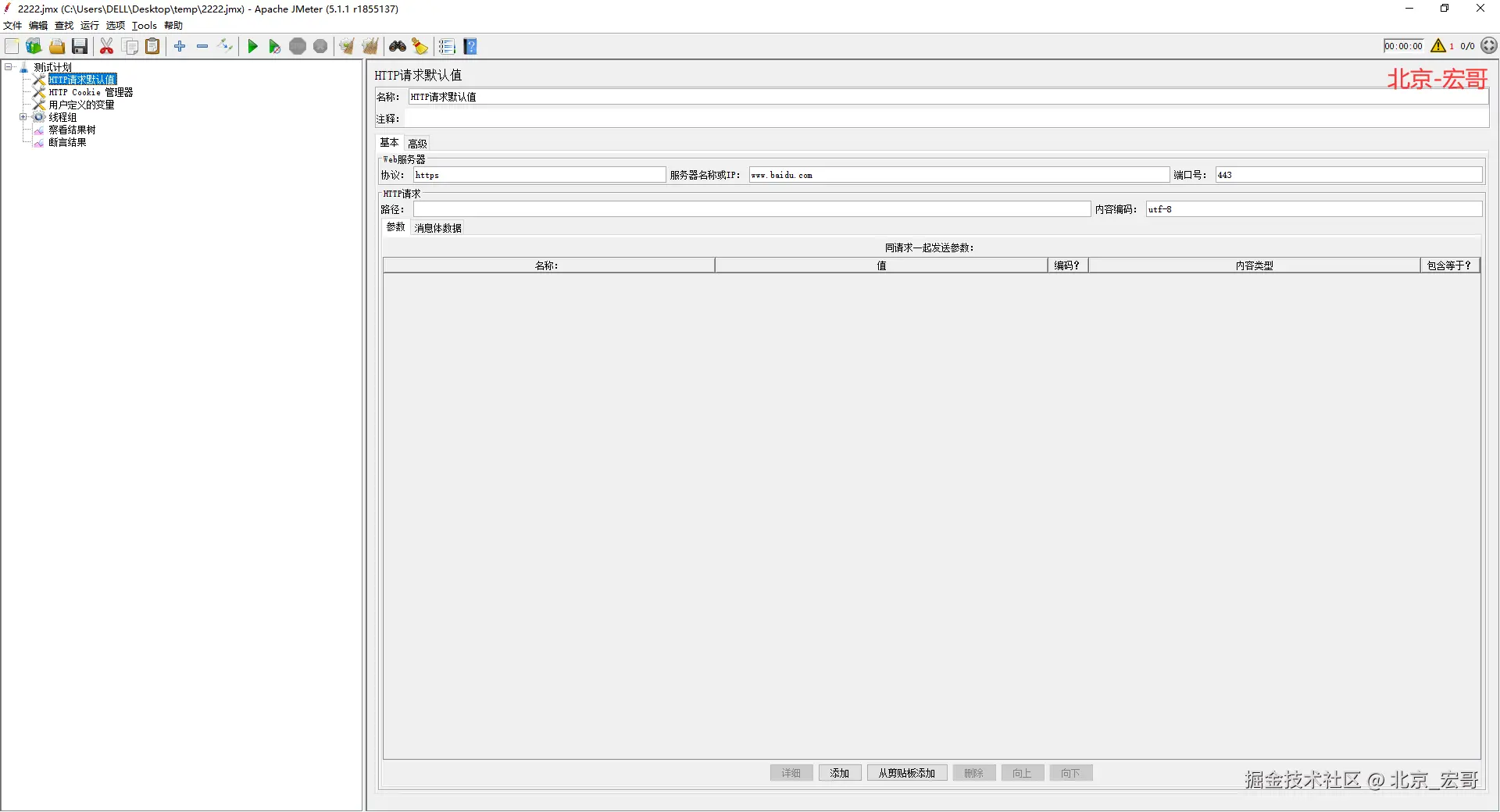Open the 查找 menu
The height and width of the screenshot is (812, 1500).
tap(64, 26)
